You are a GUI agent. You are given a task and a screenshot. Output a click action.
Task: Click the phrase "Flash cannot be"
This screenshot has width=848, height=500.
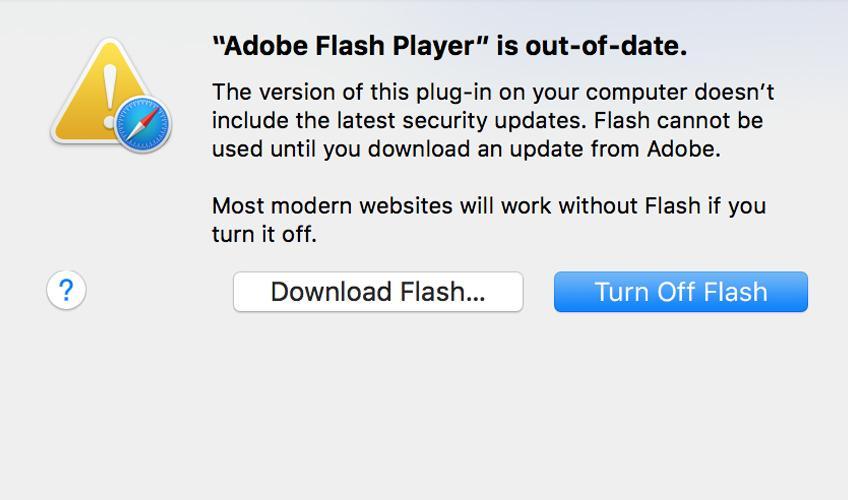[x=678, y=120]
